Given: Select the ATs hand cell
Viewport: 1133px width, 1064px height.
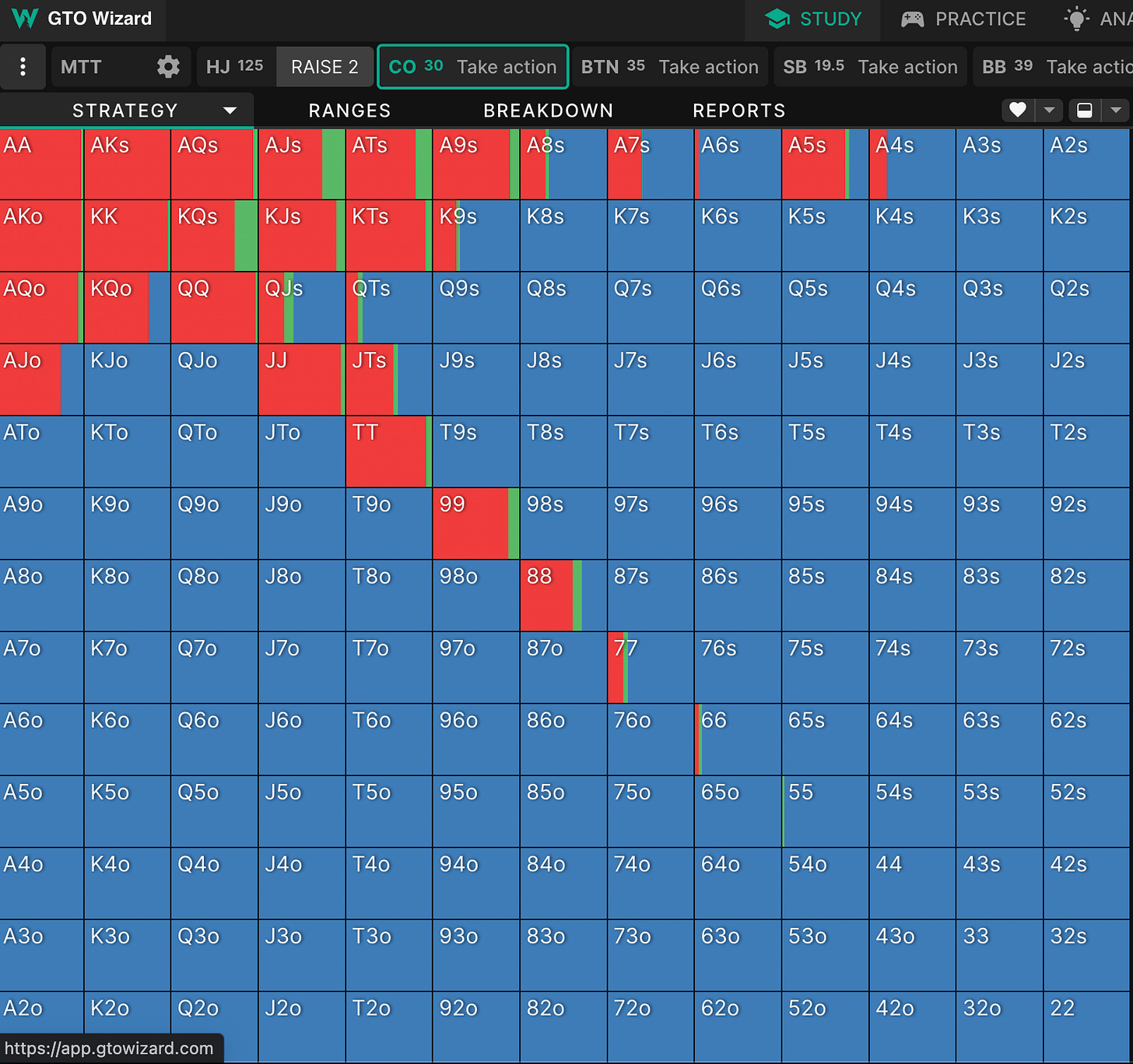Looking at the screenshot, I should 389,163.
